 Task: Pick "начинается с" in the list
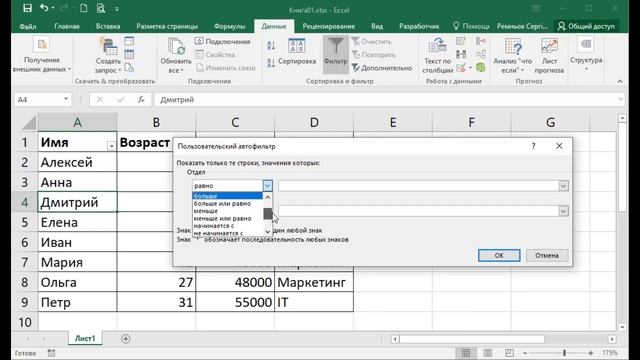pos(227,226)
